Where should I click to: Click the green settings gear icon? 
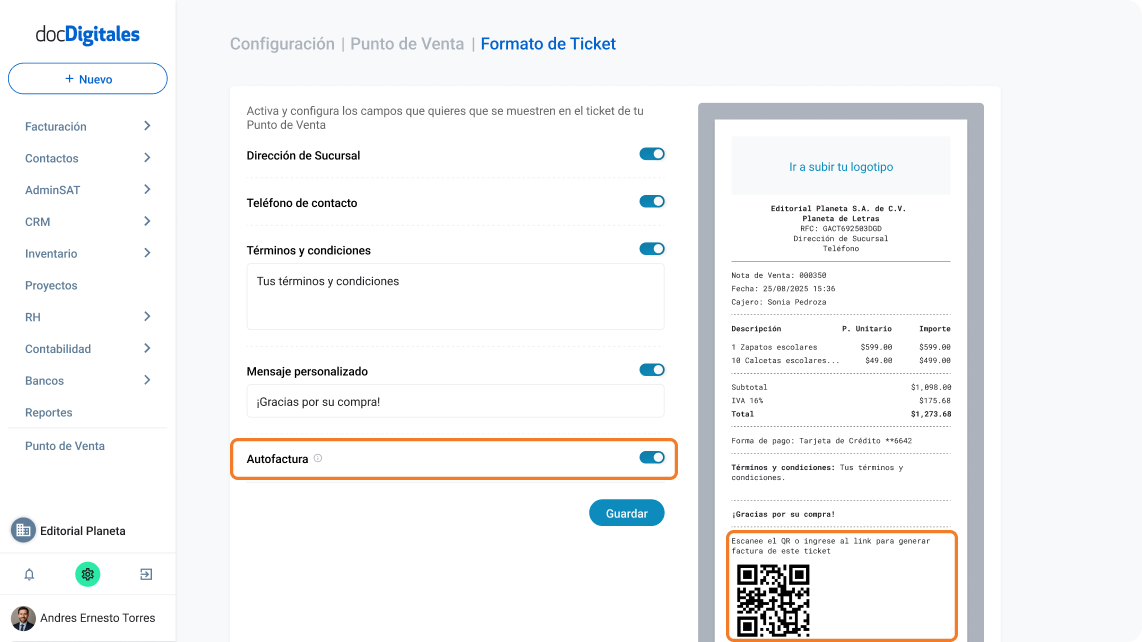coord(87,574)
